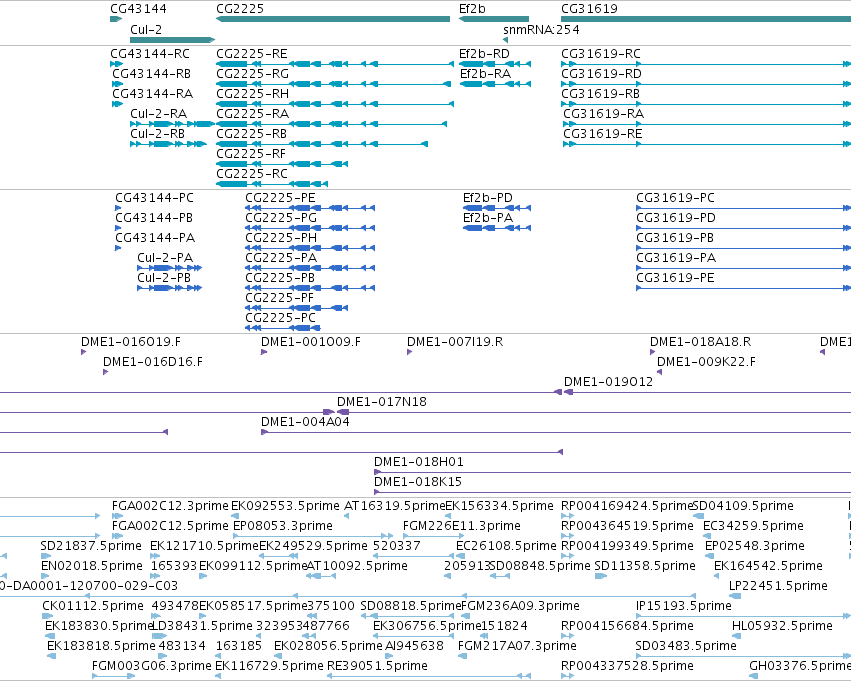851x681 pixels.
Task: Click the CG2225-RG transcript label
Action: point(252,74)
